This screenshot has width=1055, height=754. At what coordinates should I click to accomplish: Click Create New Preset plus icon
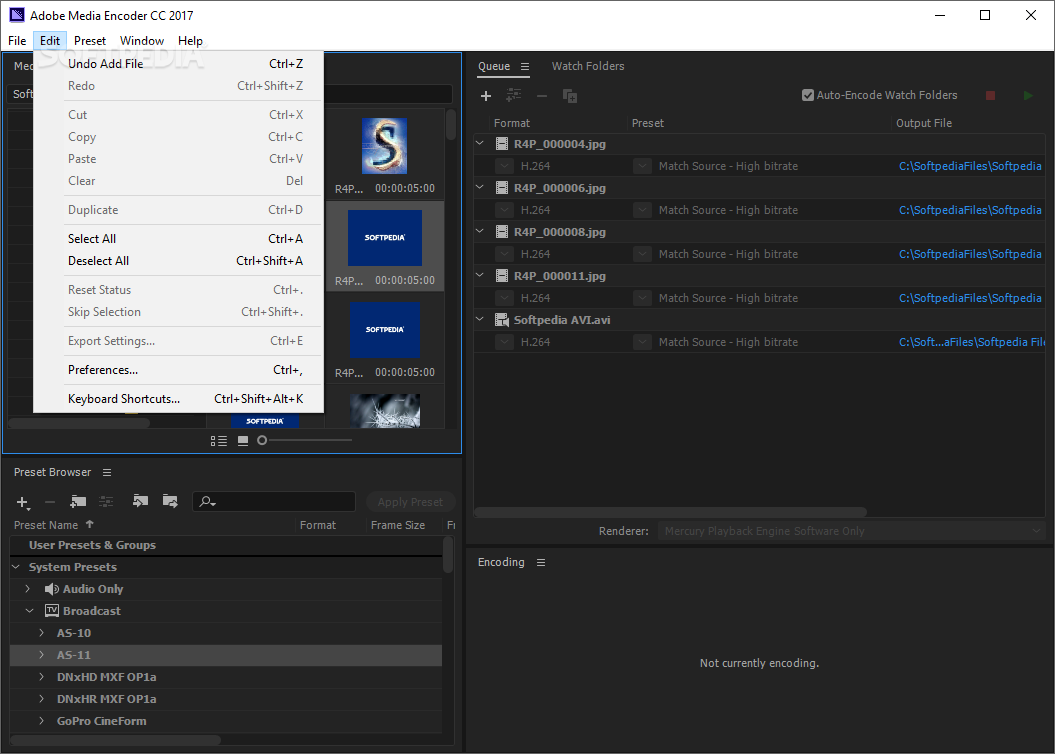tap(22, 502)
